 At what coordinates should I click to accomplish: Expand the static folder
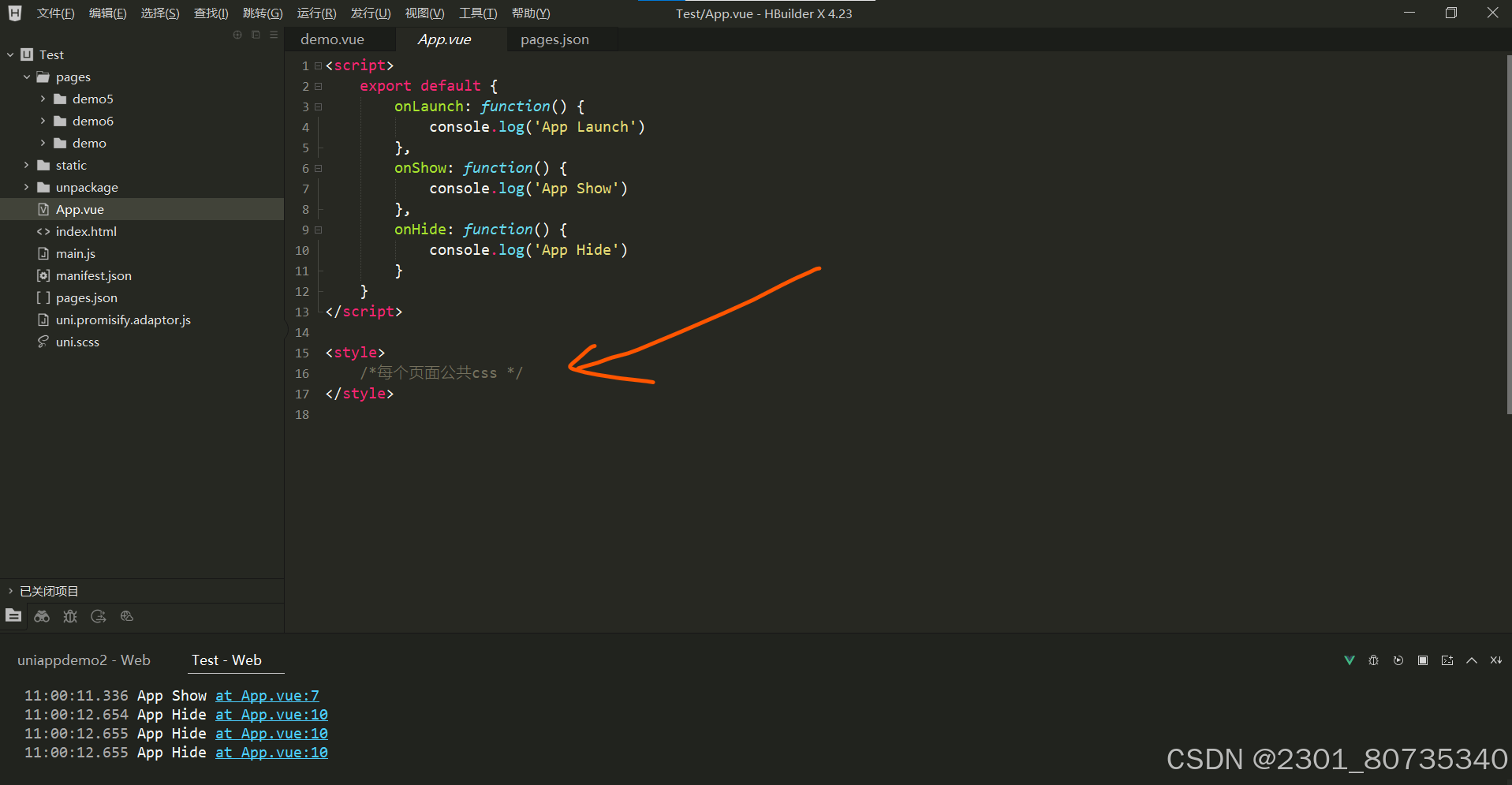click(x=27, y=165)
